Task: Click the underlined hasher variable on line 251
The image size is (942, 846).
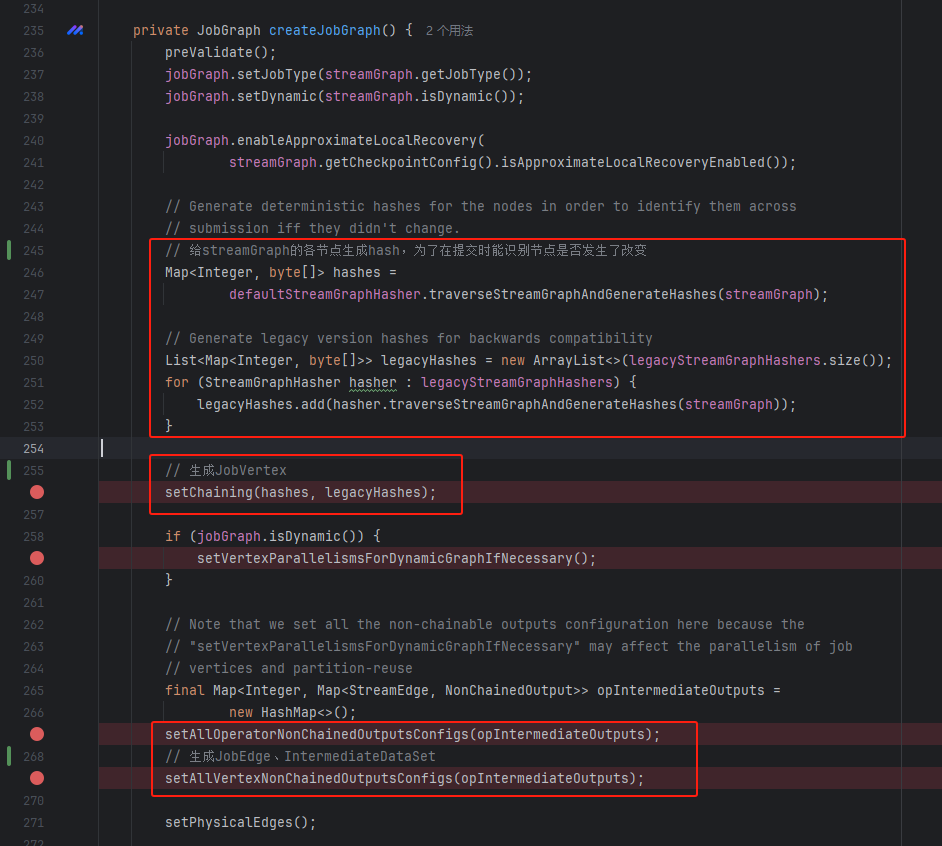Action: coord(372,383)
